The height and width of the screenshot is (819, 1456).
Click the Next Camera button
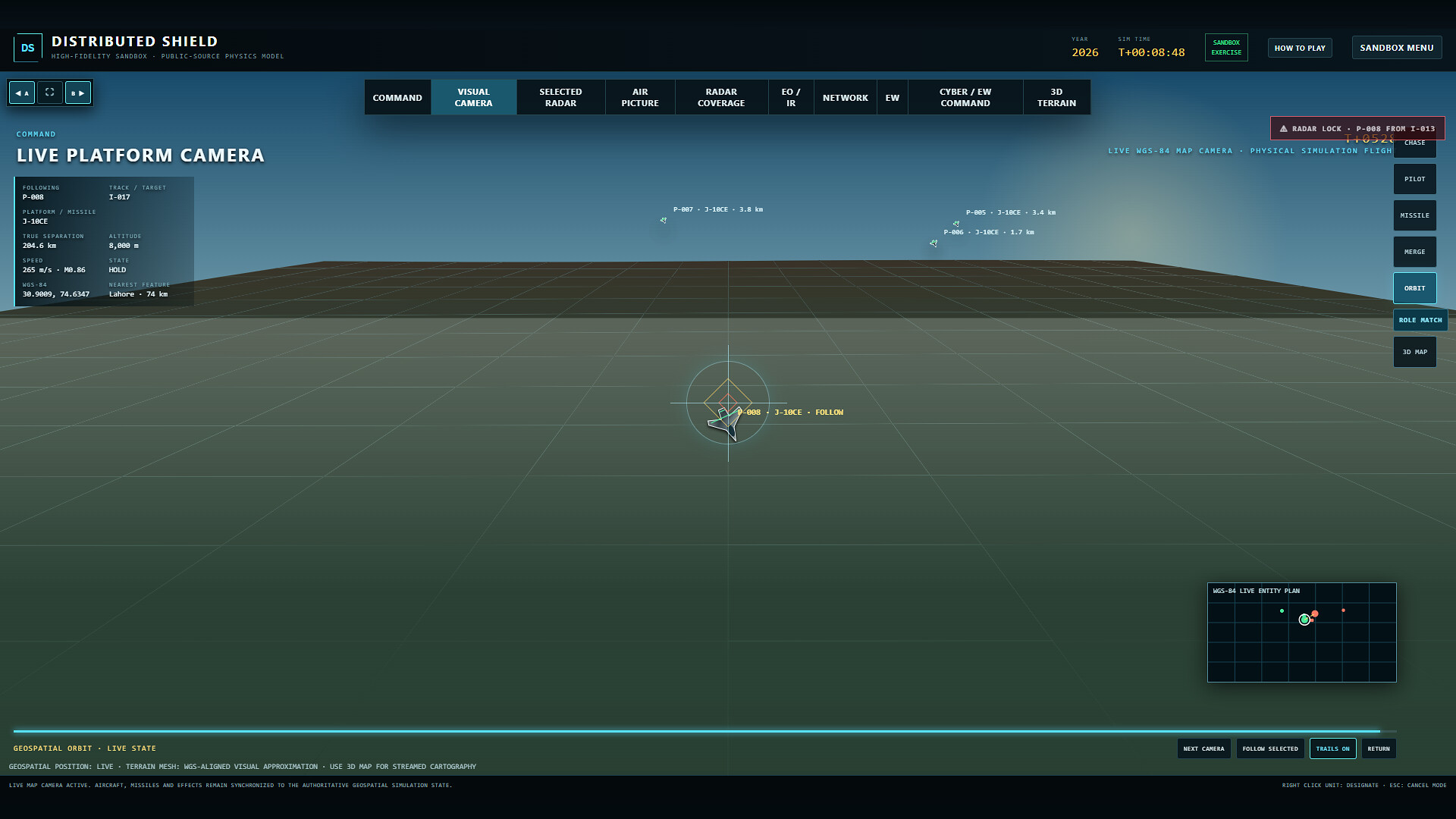coord(1203,748)
